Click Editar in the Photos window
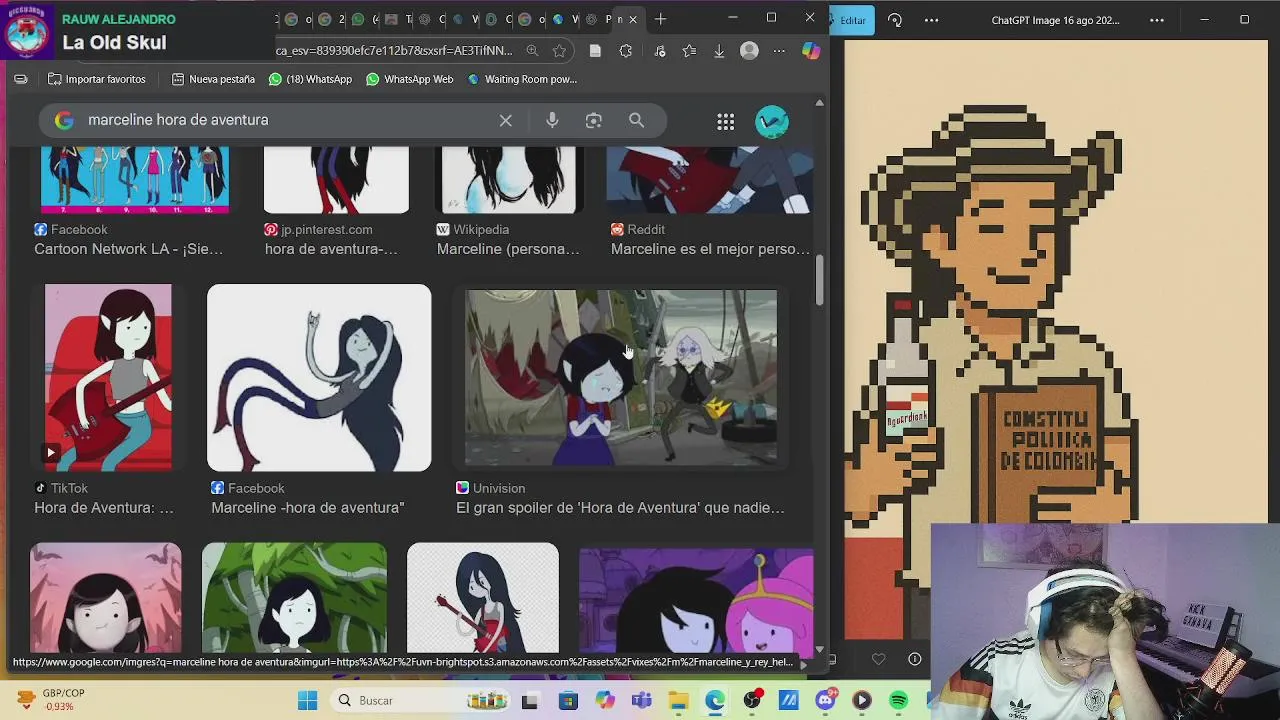The height and width of the screenshot is (720, 1280). pos(852,20)
